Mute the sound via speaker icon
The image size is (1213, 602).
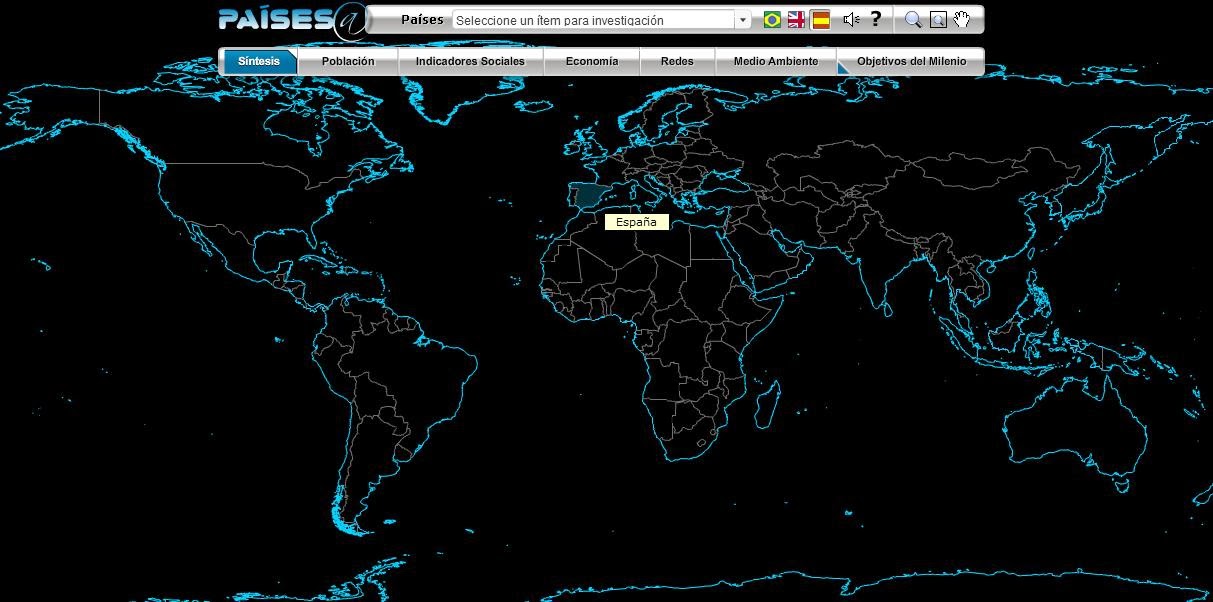851,18
